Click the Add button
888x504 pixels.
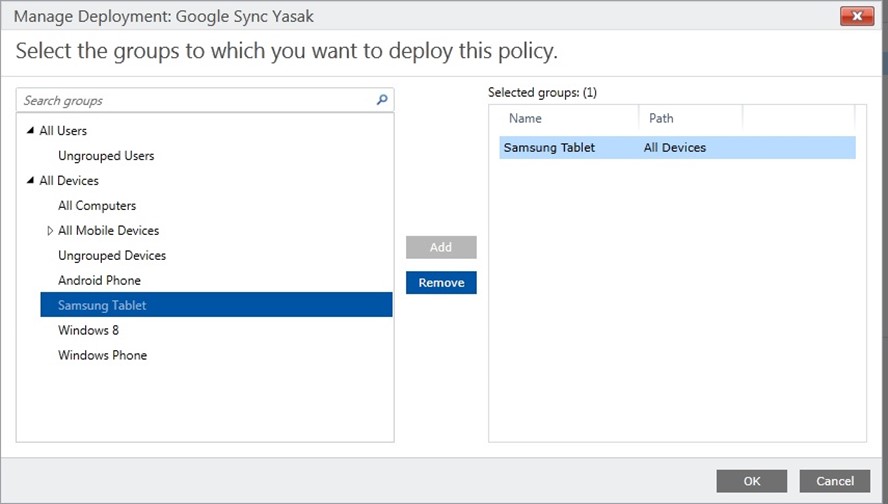441,247
